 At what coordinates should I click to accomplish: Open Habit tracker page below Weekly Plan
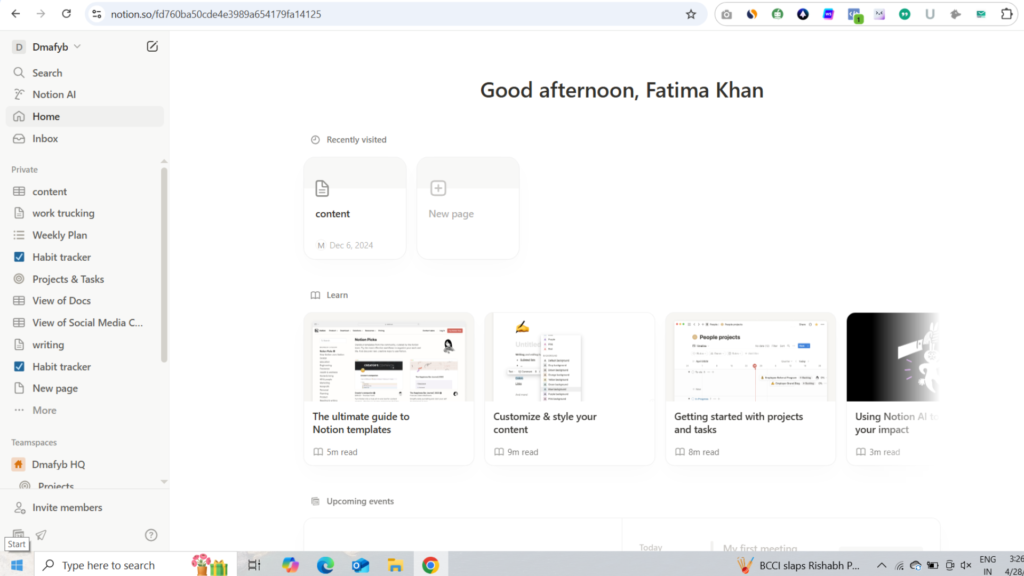pyautogui.click(x=61, y=257)
